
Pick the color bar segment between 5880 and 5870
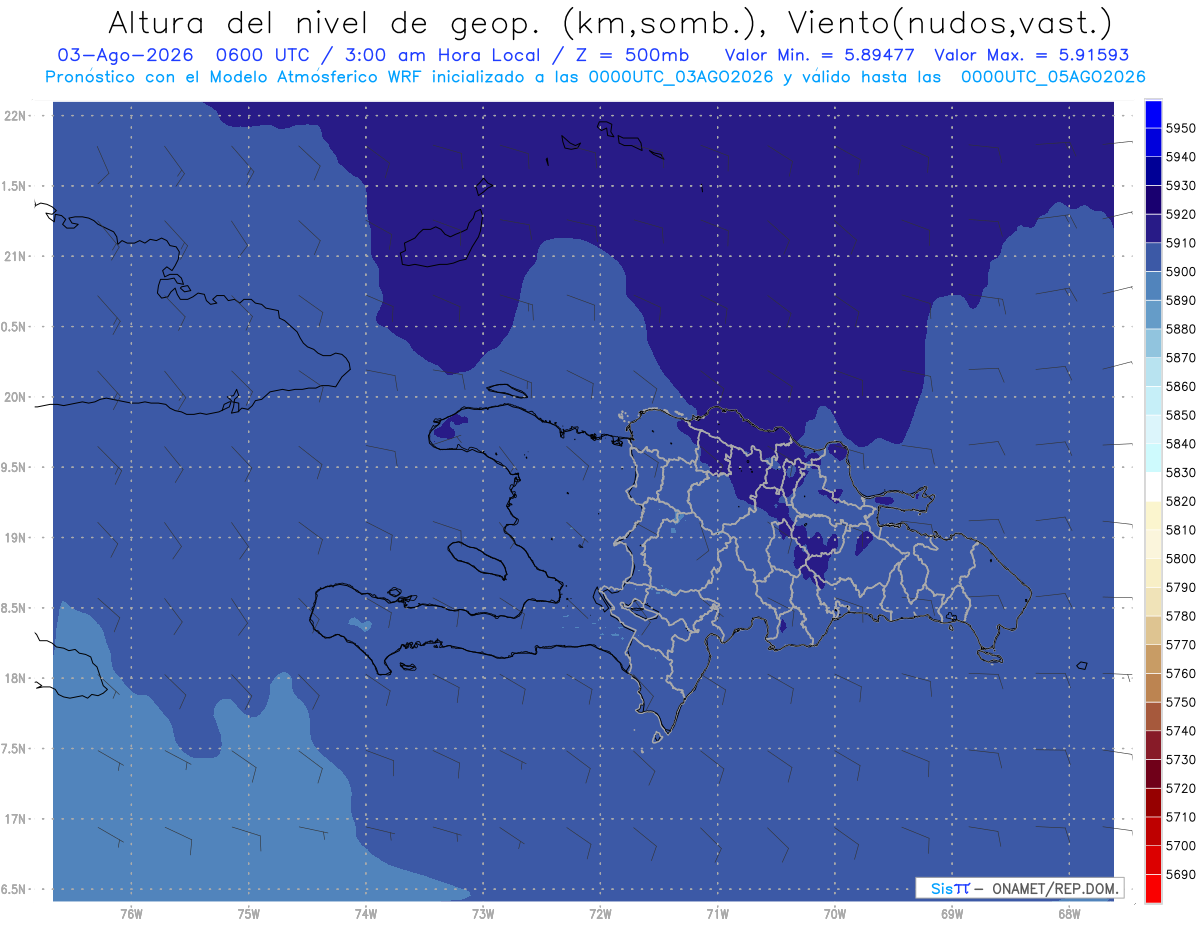pyautogui.click(x=1153, y=344)
